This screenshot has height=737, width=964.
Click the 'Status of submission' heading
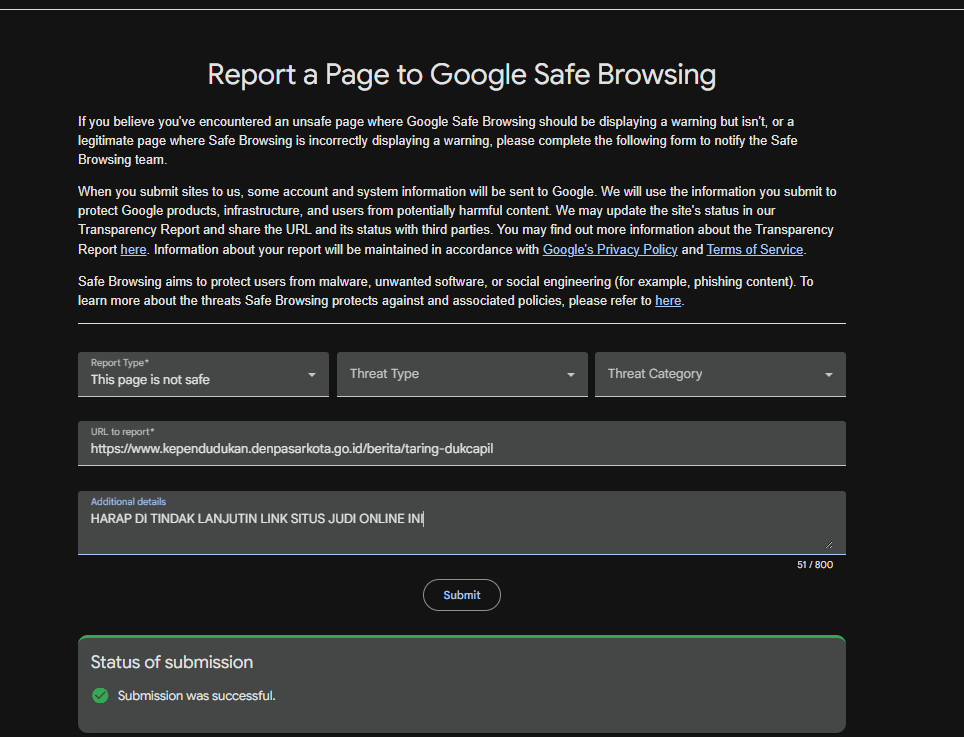[x=172, y=662]
